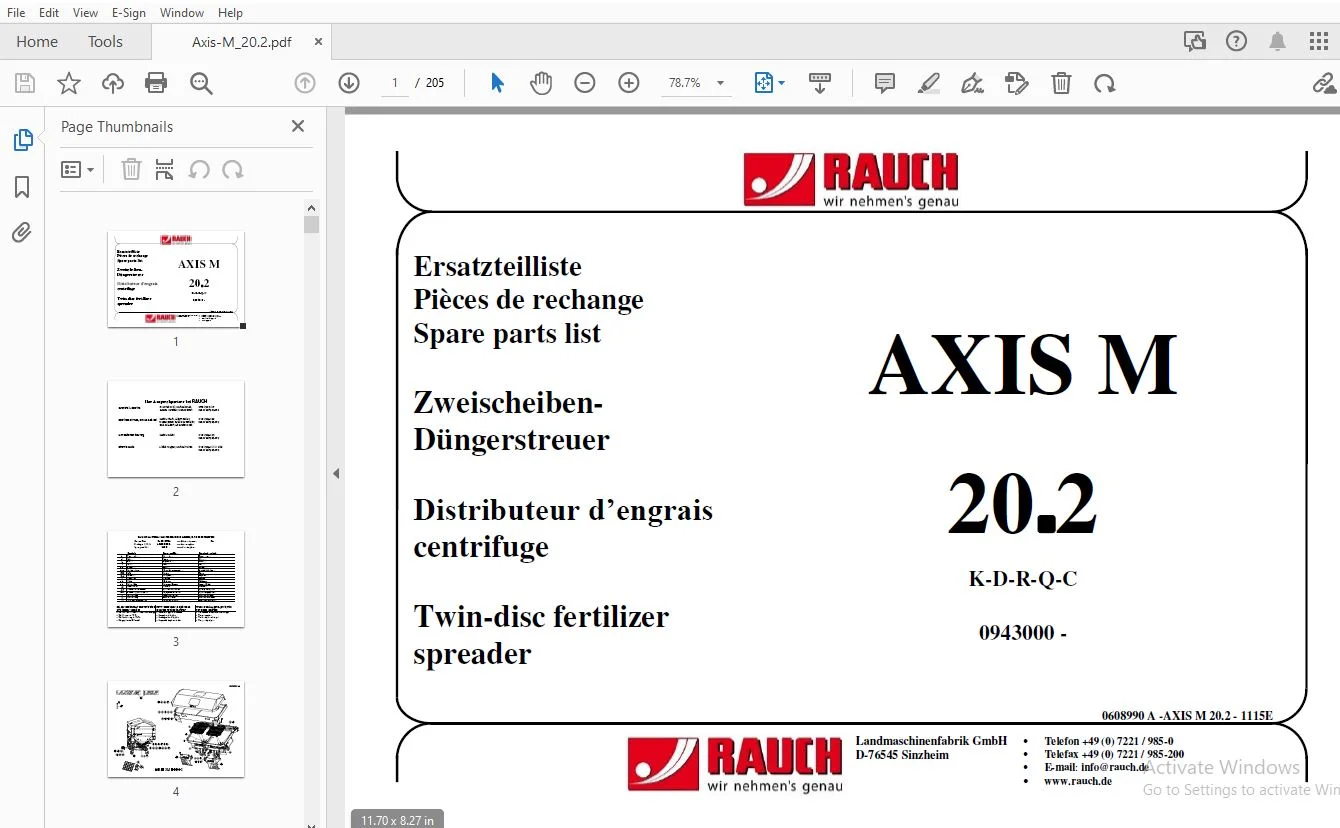The width and height of the screenshot is (1340, 828).
Task: Click the current page number field
Action: [395, 83]
